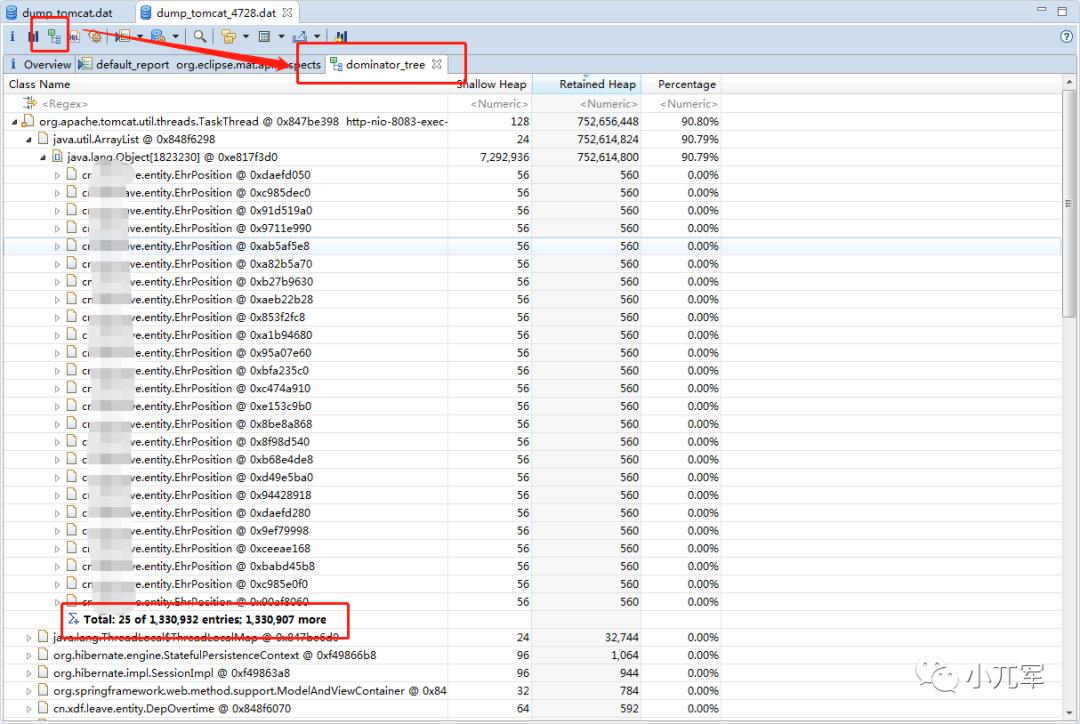Screen dimensions: 1080x724
Task: Select the EhrPosition @ 0xc985dec0 row
Action: point(532,193)
